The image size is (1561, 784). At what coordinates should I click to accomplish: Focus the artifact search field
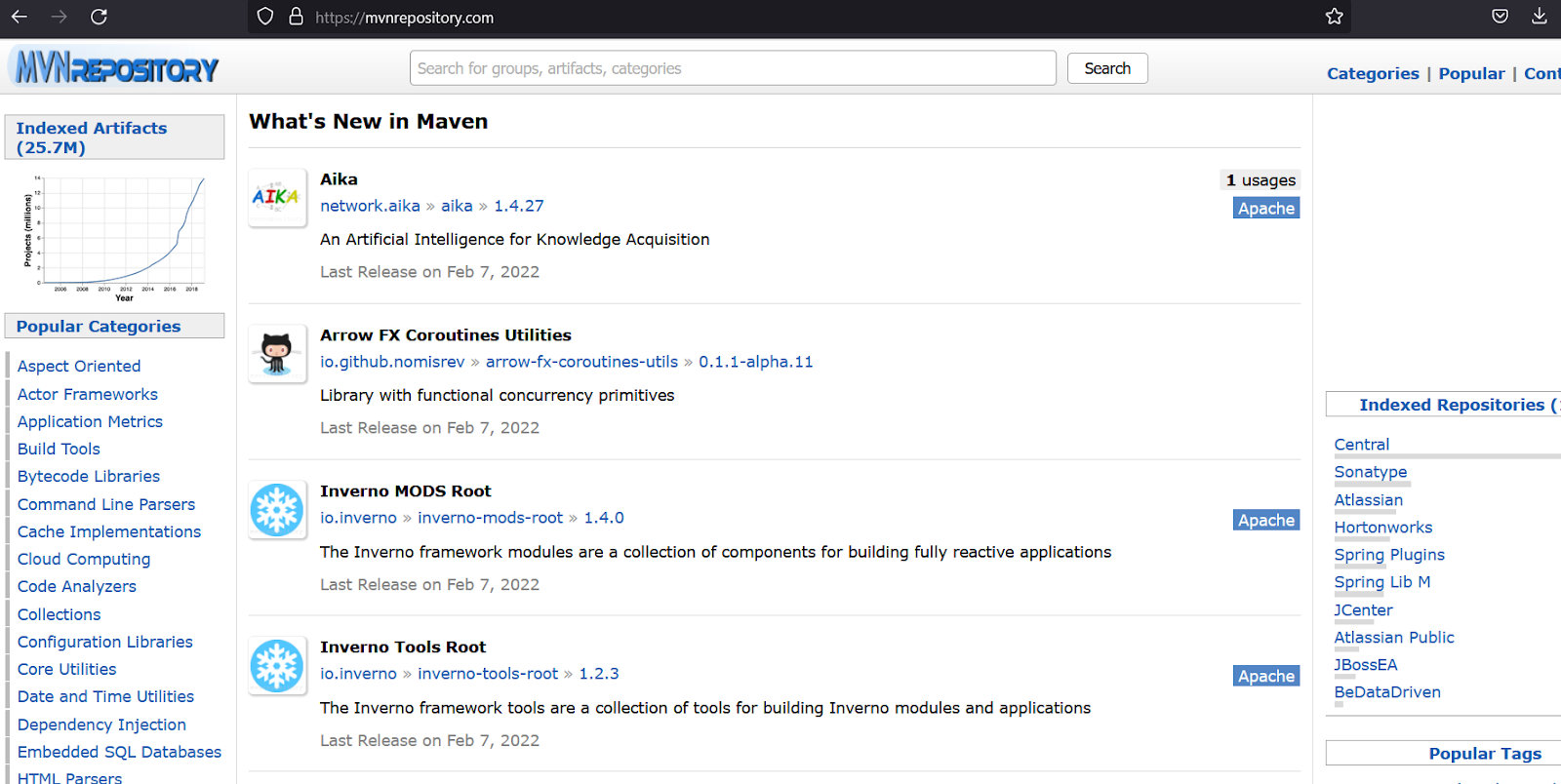(732, 68)
